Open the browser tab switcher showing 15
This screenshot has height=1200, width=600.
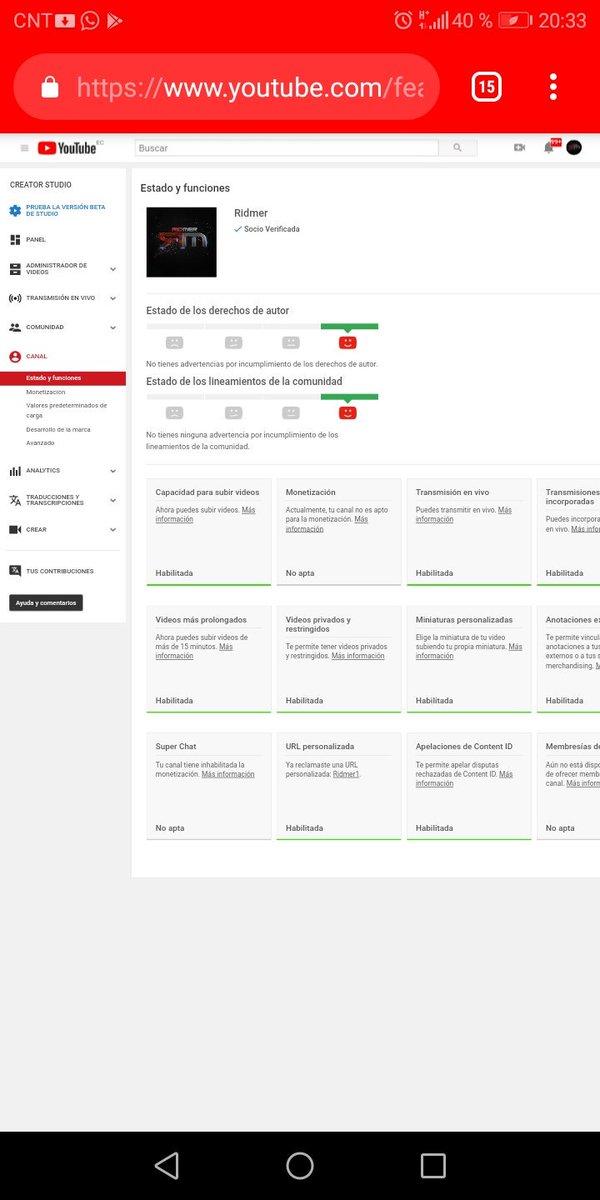pyautogui.click(x=486, y=88)
